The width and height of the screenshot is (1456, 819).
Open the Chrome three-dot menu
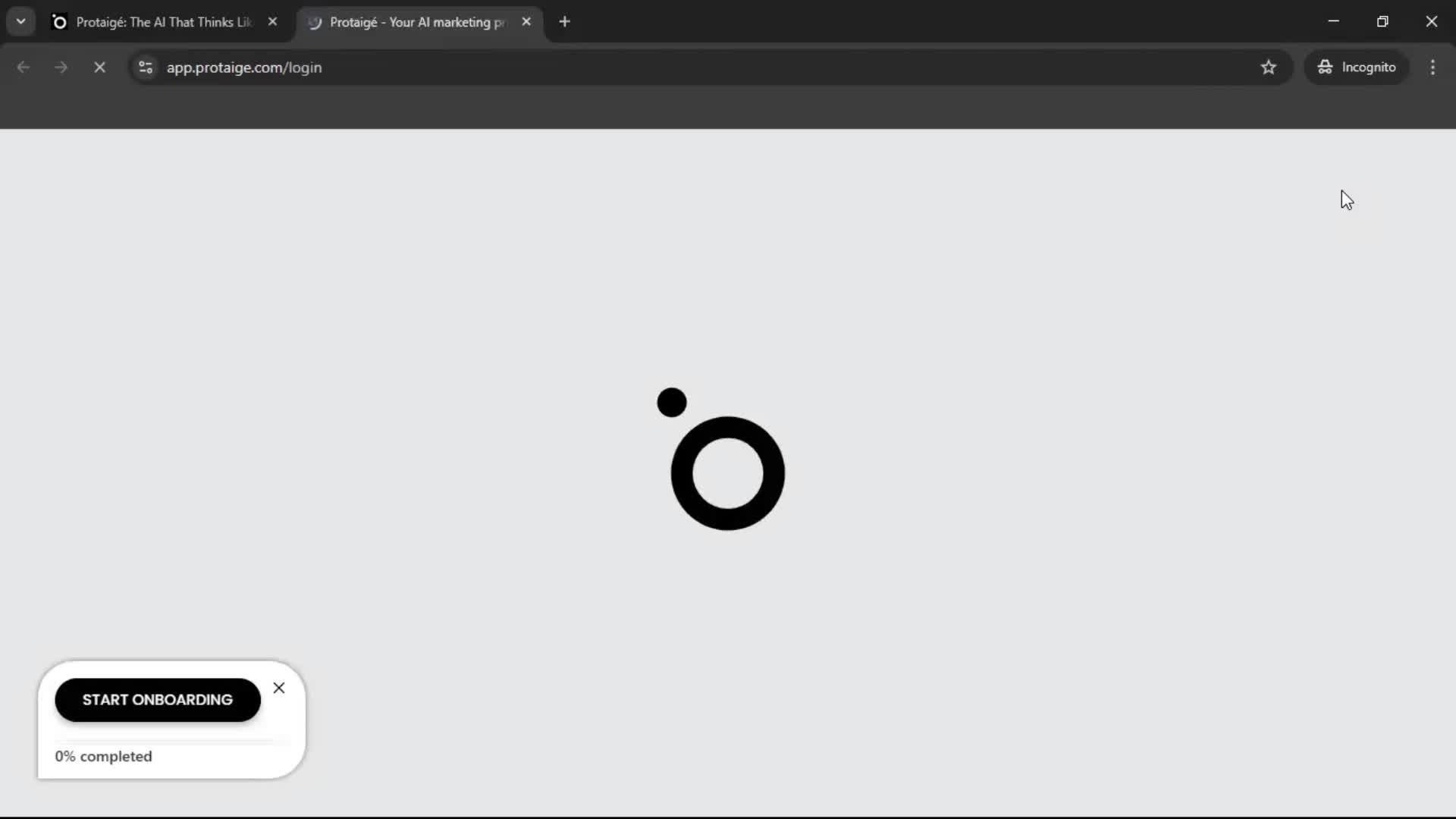pos(1433,67)
